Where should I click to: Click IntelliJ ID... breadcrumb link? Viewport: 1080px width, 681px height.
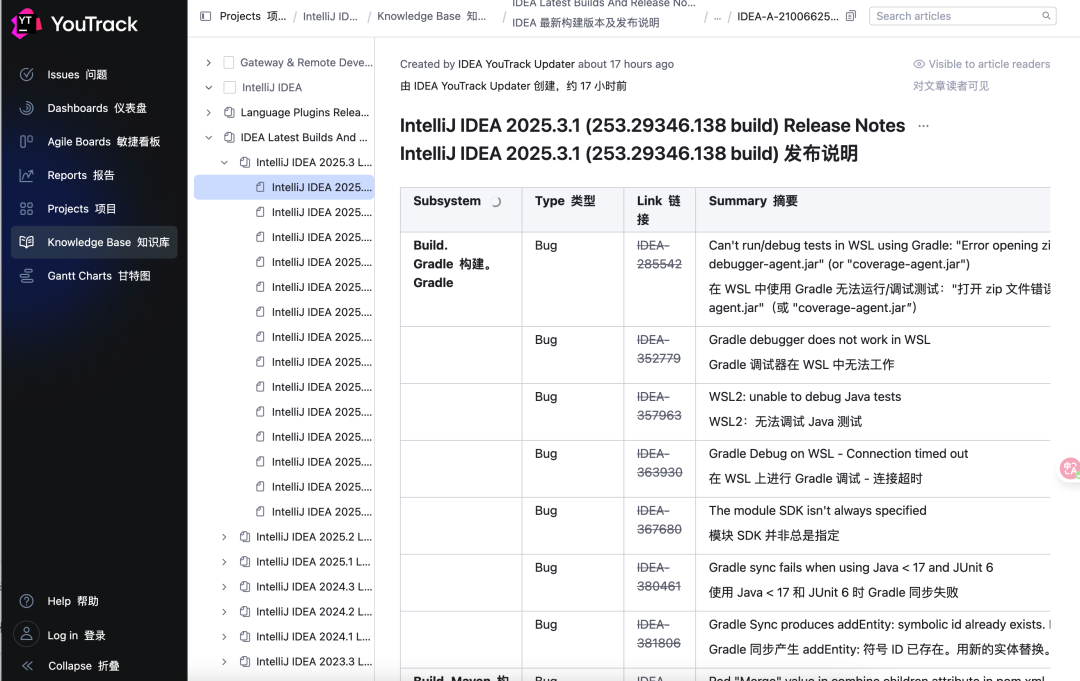tap(330, 17)
